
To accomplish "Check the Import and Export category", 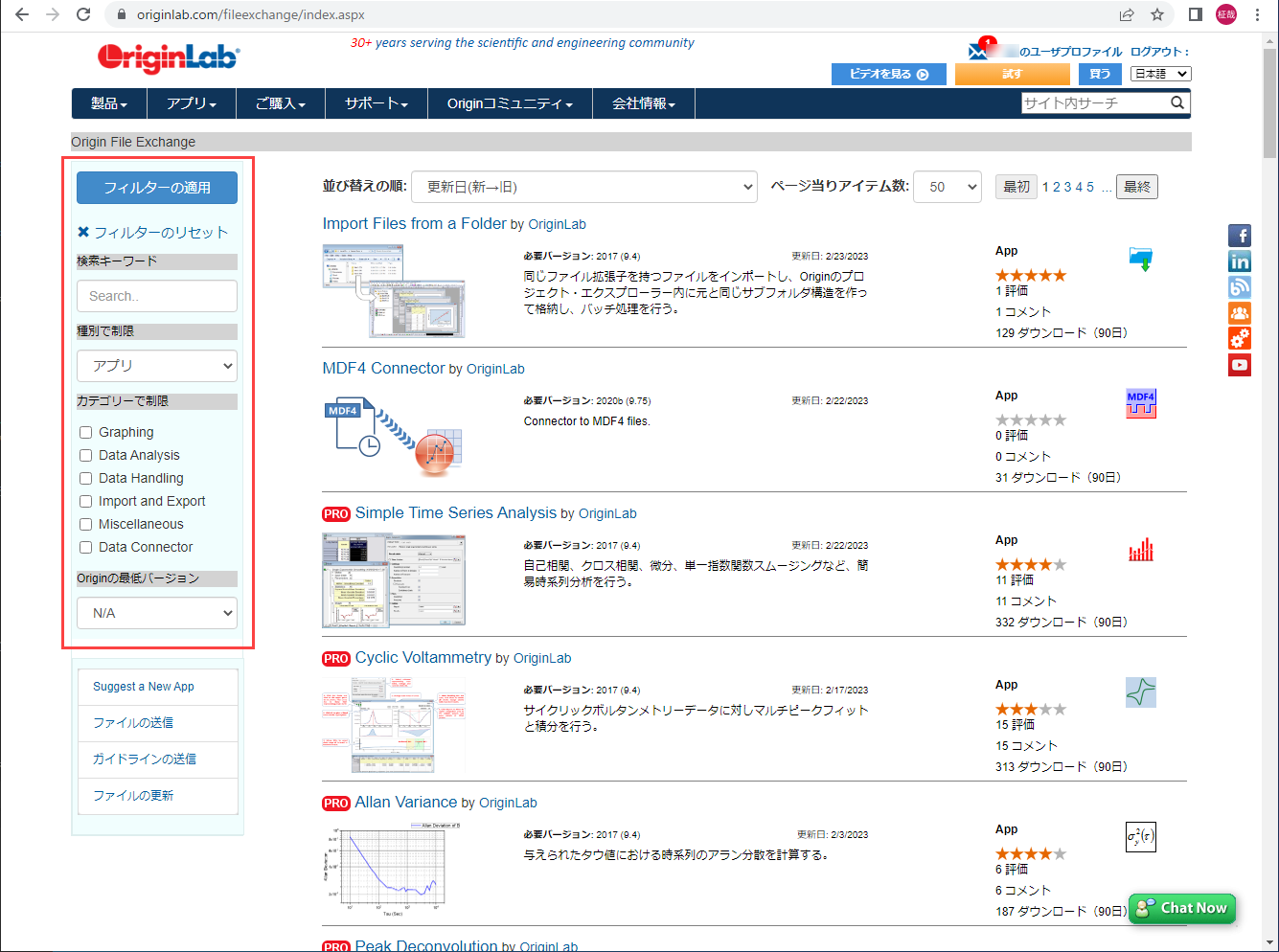I will click(x=85, y=502).
